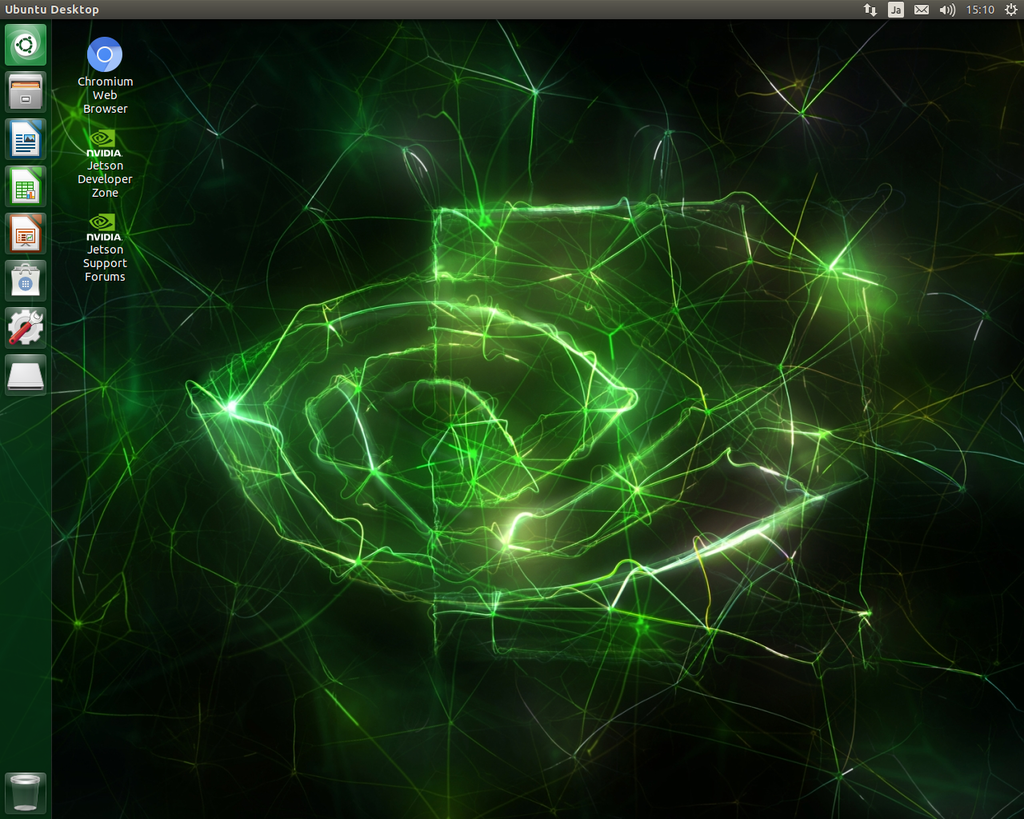The width and height of the screenshot is (1024, 819).
Task: Open the session power gear menu
Action: click(1010, 10)
